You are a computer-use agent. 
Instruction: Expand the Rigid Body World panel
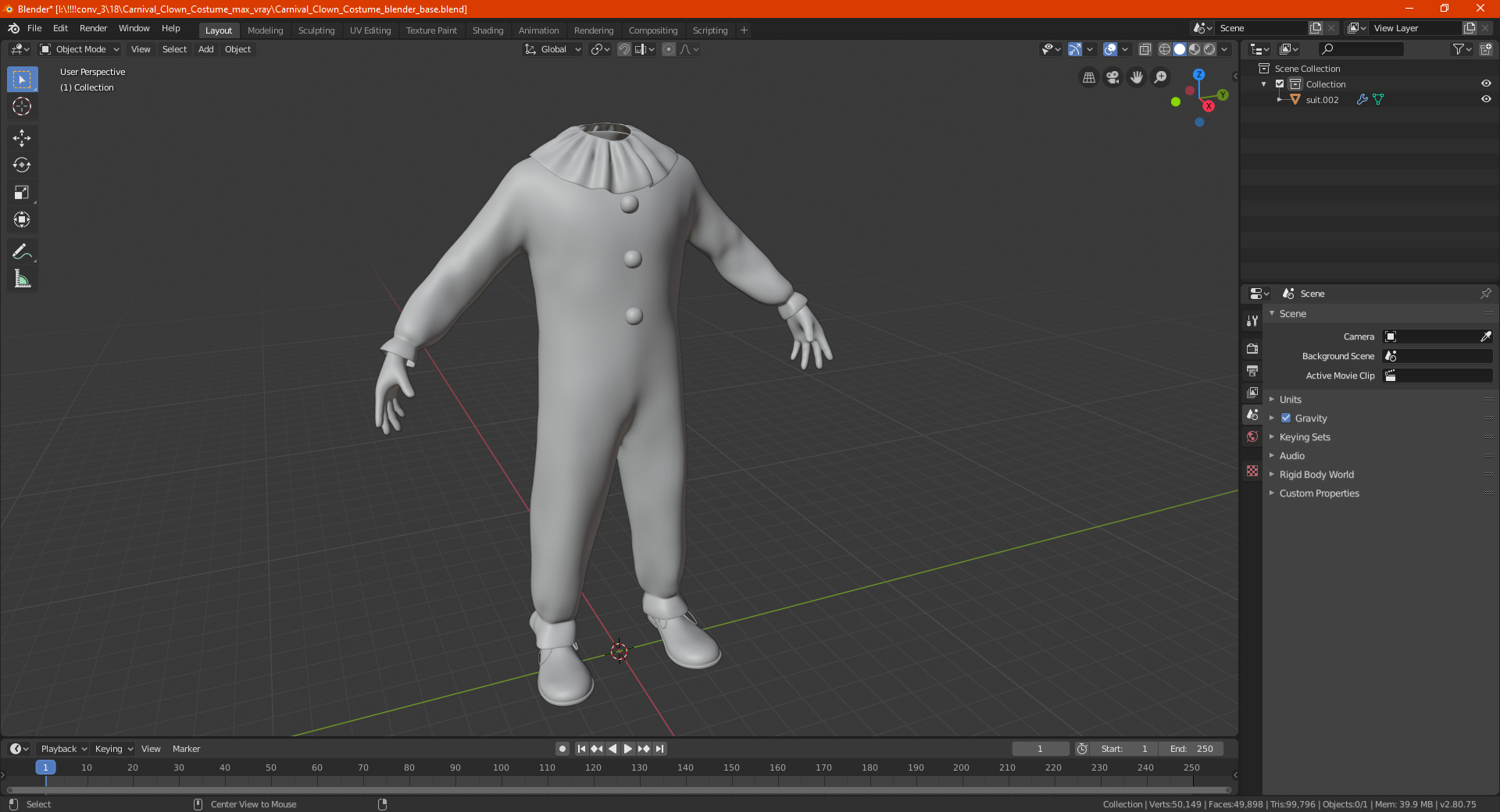click(1316, 475)
